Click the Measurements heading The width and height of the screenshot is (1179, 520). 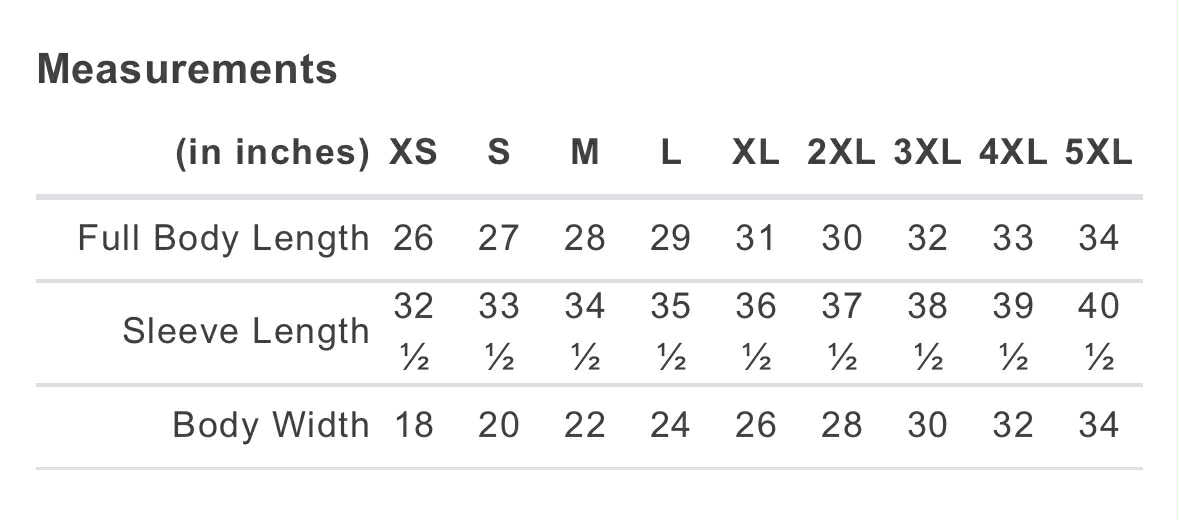point(187,69)
